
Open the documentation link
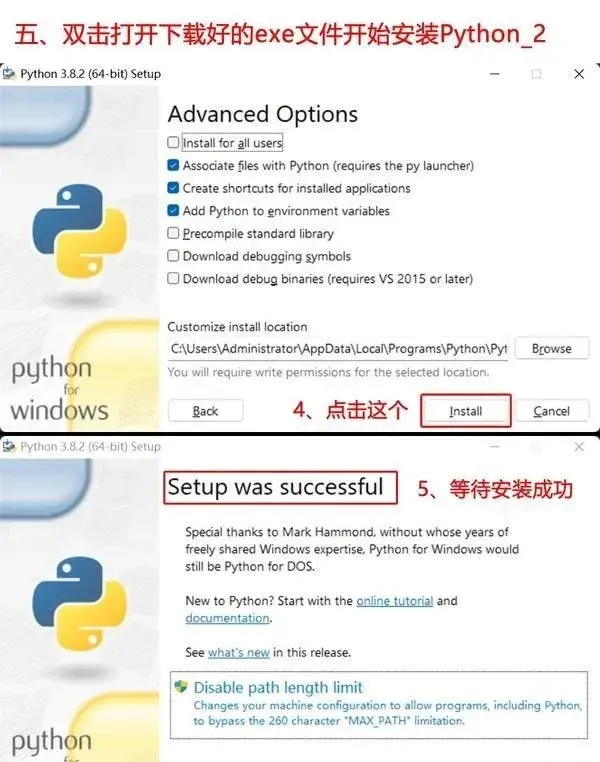(x=227, y=618)
